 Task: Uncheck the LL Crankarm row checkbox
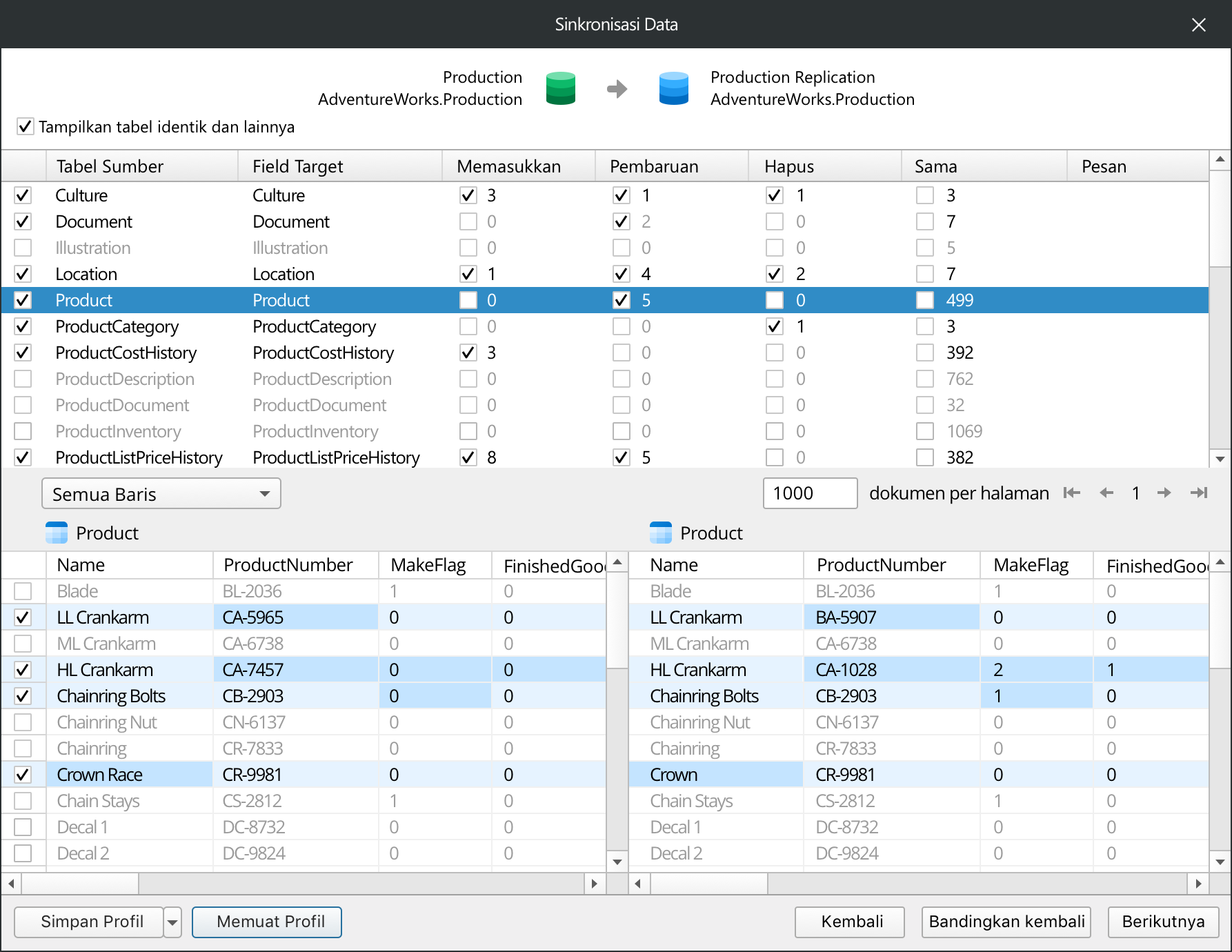23,617
